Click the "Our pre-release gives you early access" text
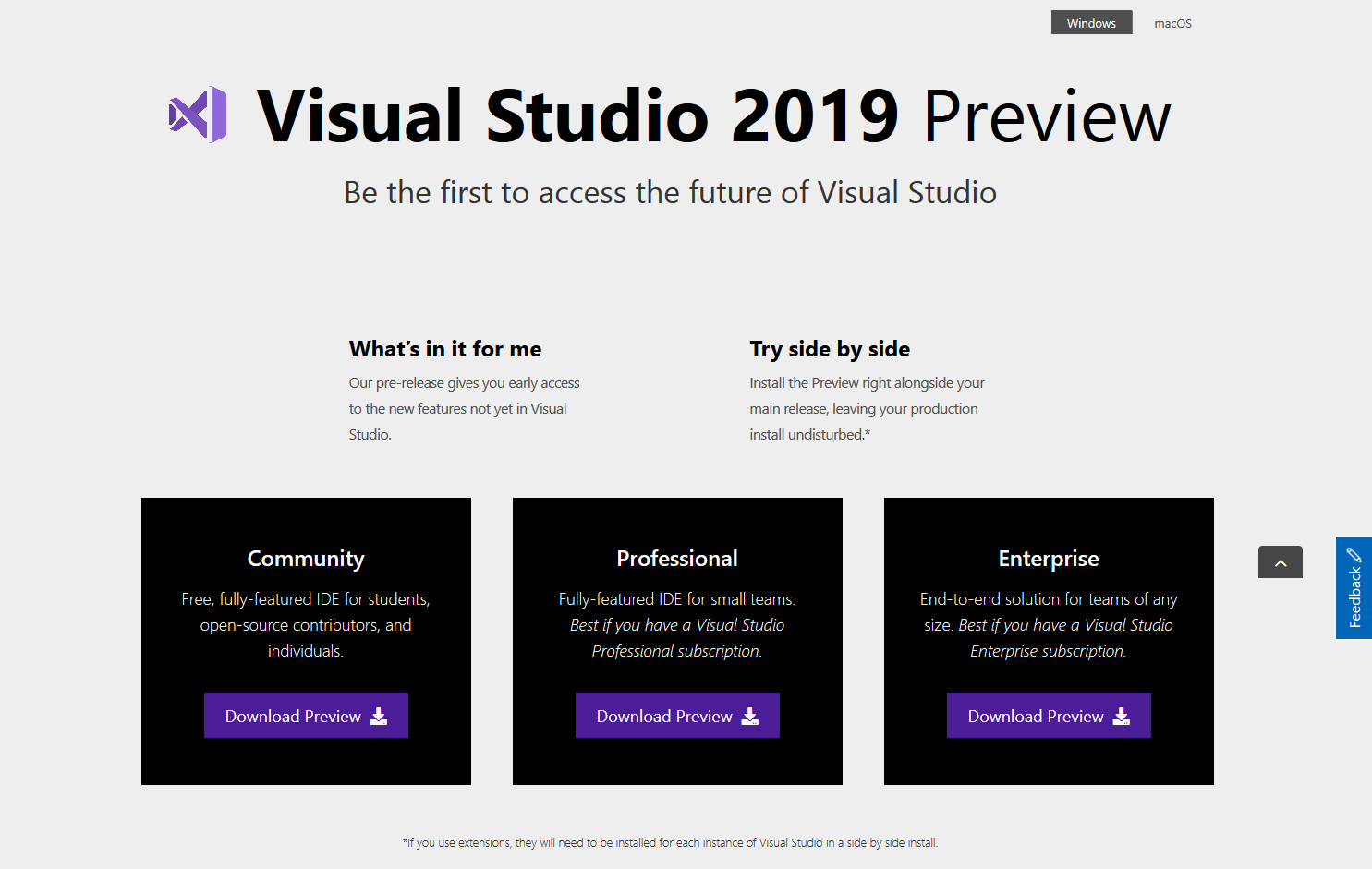This screenshot has width=1372, height=869. click(464, 408)
